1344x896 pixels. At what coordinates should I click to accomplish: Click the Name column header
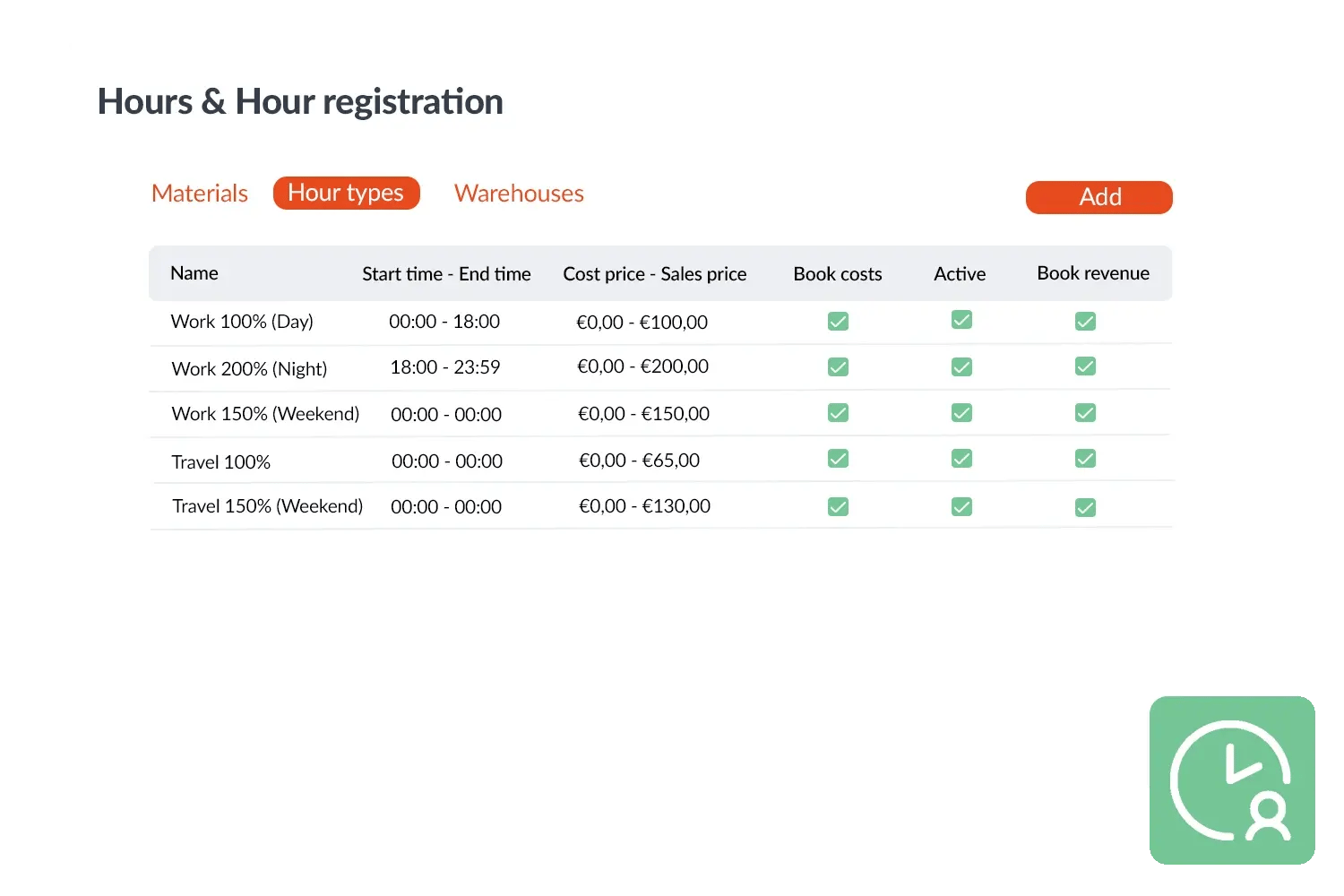coord(194,273)
